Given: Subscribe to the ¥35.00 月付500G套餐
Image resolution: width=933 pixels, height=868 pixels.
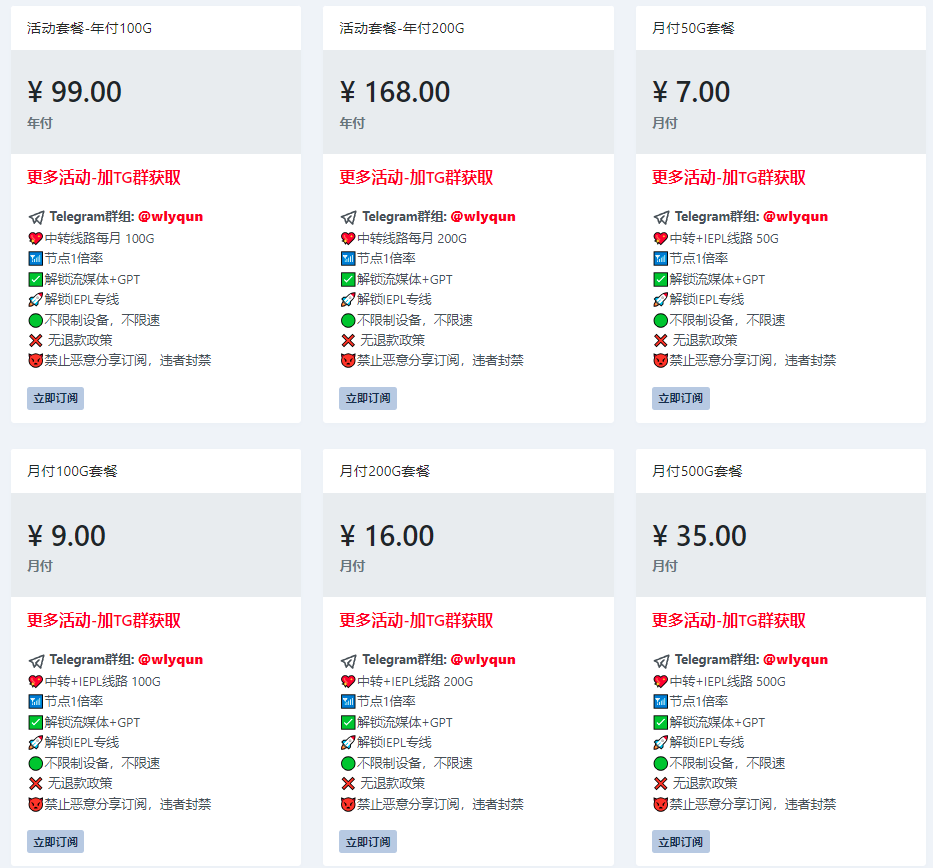Looking at the screenshot, I should 681,842.
